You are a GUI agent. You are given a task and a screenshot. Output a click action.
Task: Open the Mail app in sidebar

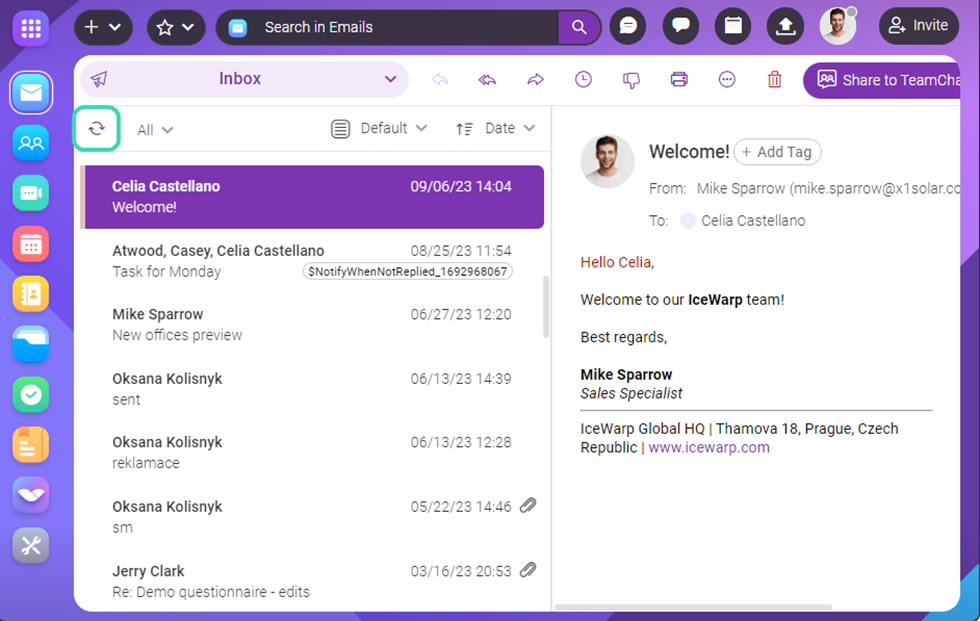click(x=31, y=93)
